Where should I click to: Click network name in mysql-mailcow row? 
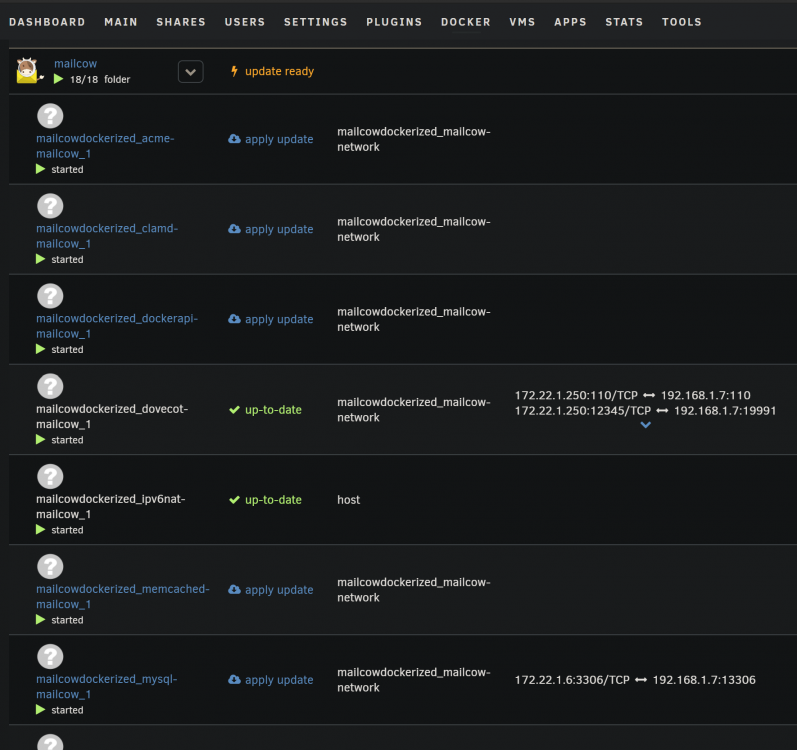click(x=414, y=680)
